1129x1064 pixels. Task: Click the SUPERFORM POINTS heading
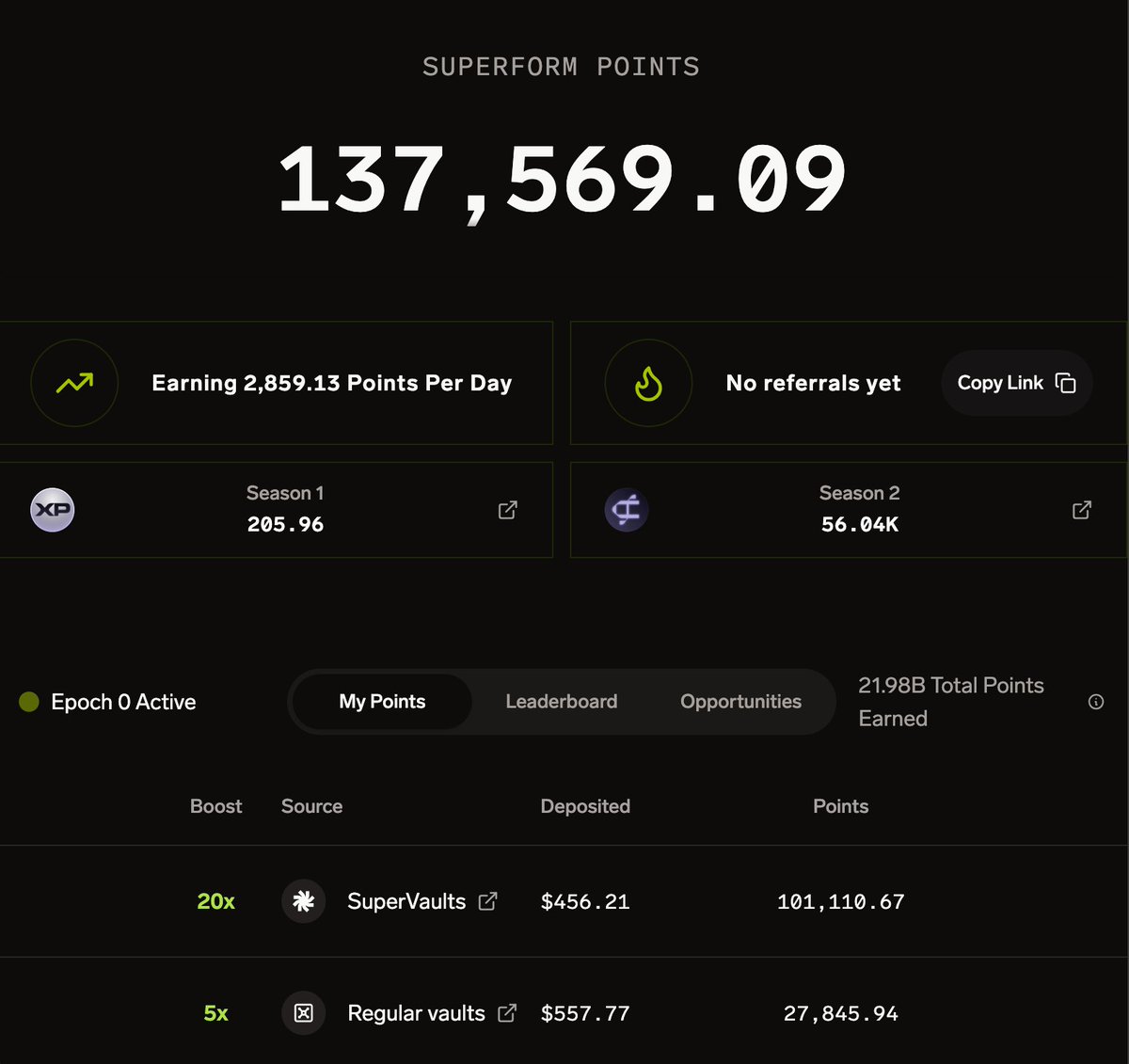click(x=562, y=67)
